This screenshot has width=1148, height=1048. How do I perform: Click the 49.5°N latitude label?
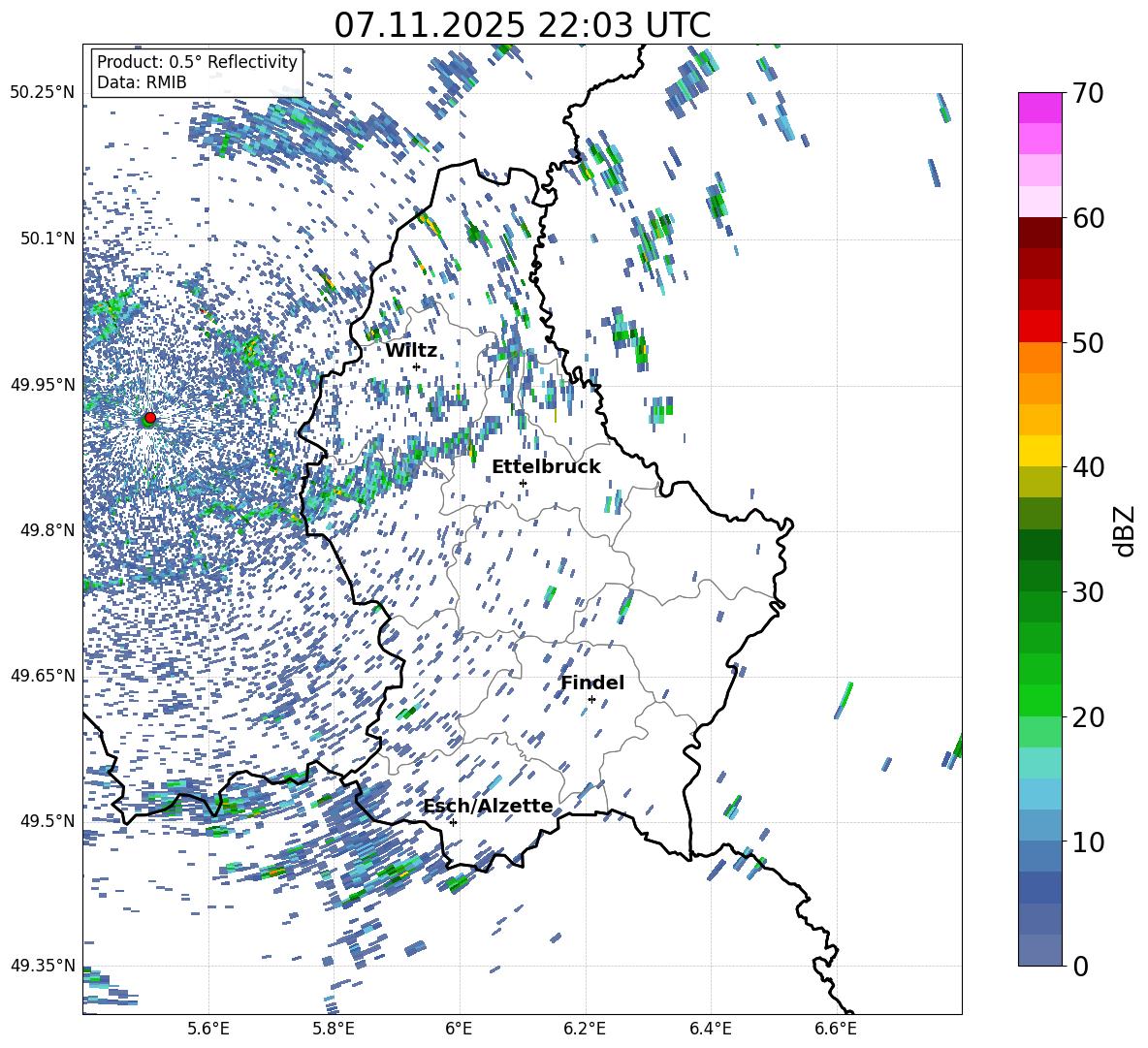pyautogui.click(x=47, y=820)
